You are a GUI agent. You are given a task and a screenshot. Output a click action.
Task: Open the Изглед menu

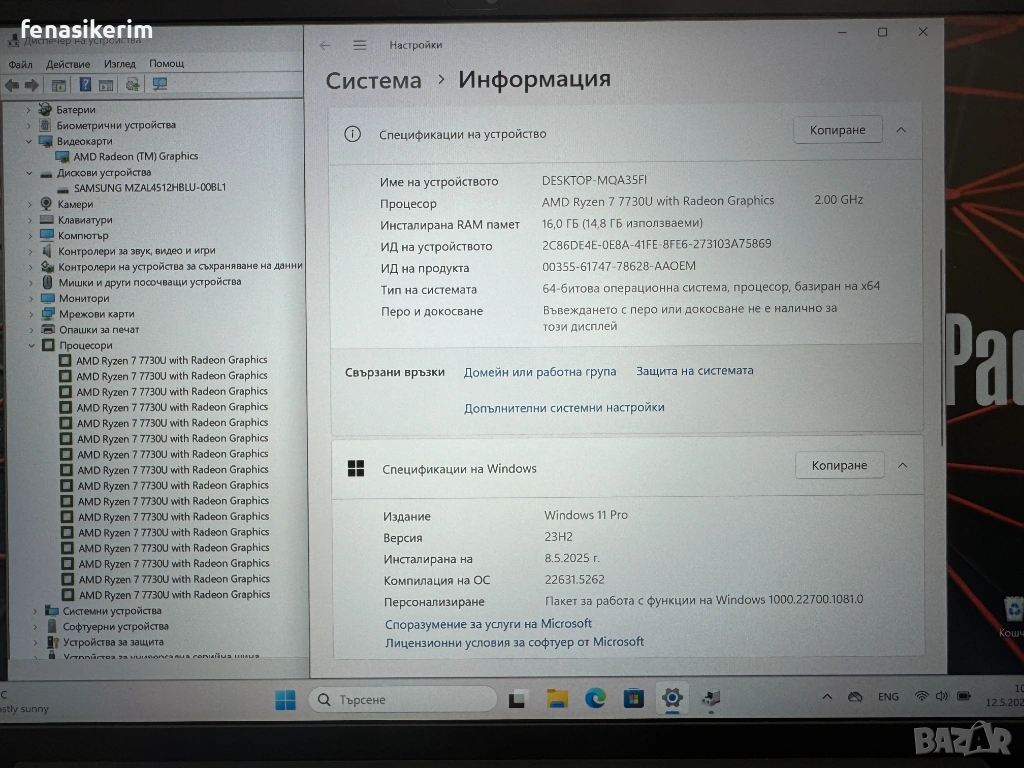tap(120, 63)
